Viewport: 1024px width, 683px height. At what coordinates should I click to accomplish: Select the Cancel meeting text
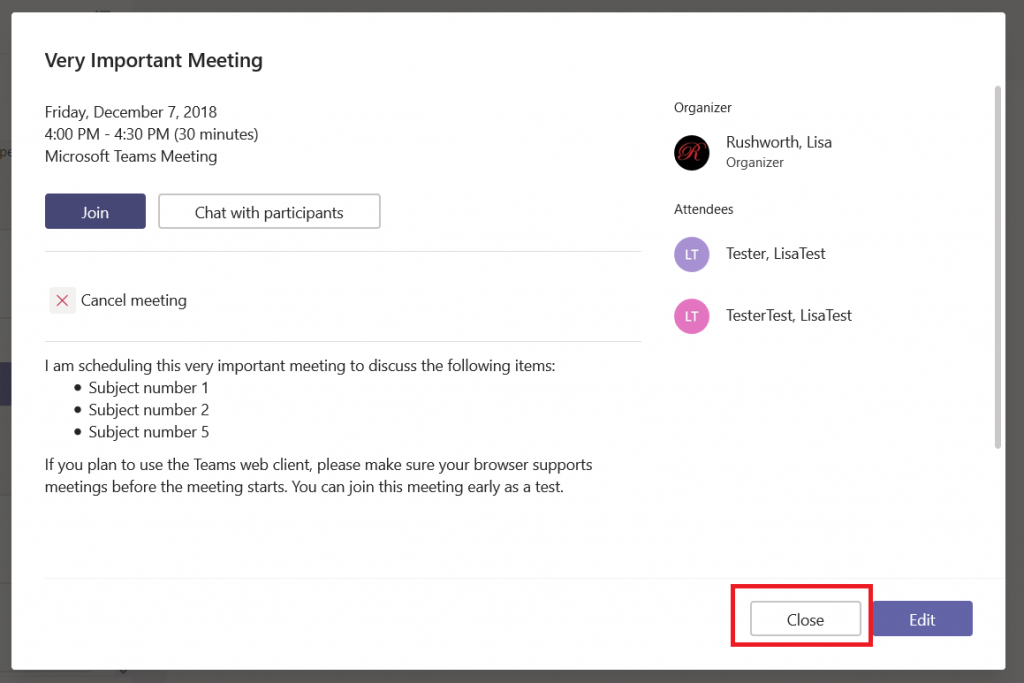click(134, 300)
